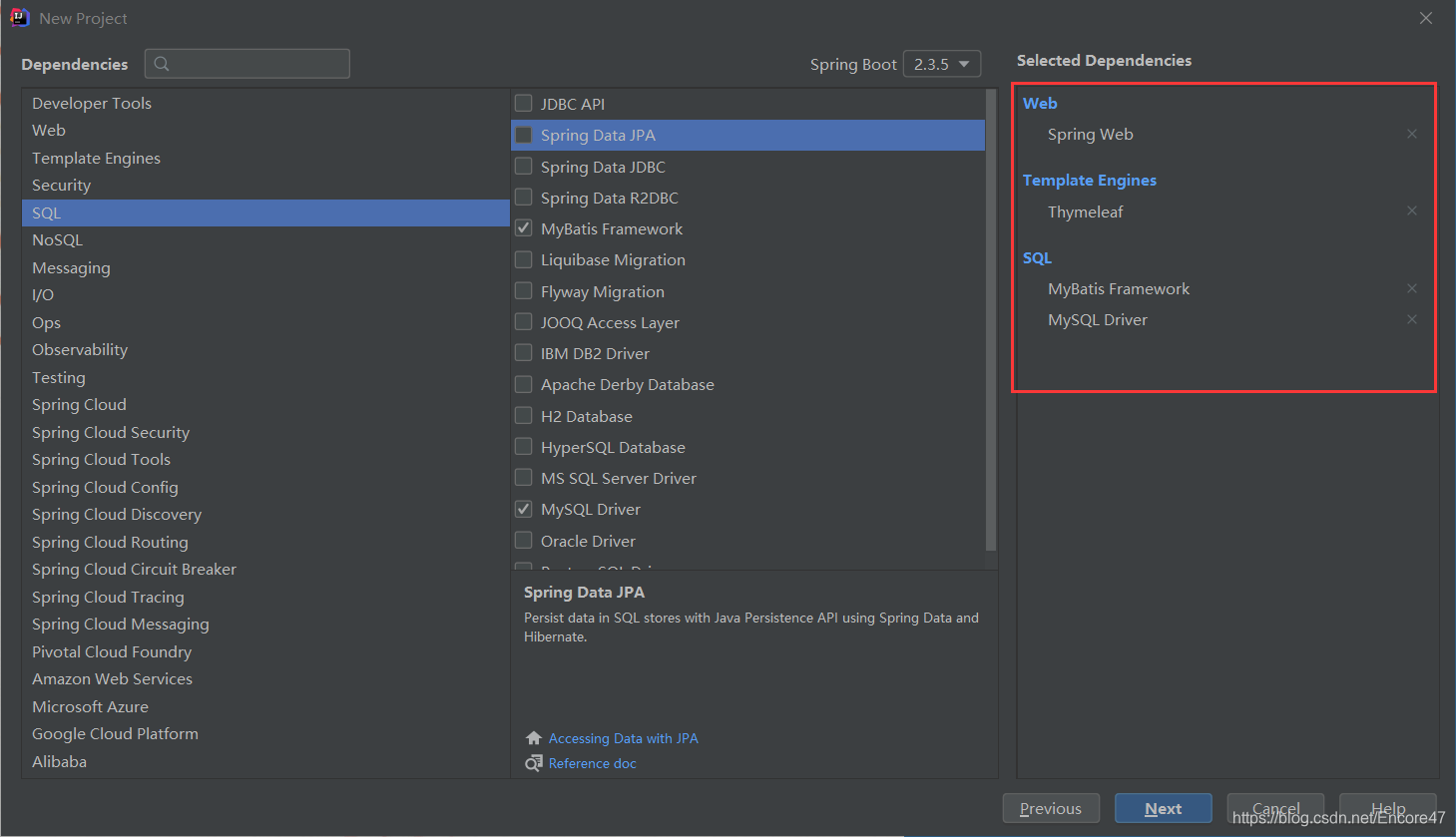Select Microsoft Azure category

pos(265,706)
